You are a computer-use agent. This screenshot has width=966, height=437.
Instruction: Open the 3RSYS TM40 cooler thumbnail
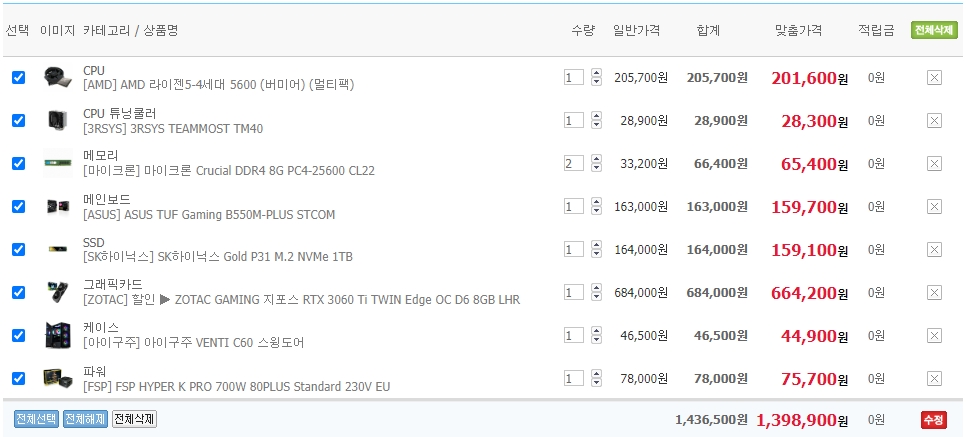58,121
